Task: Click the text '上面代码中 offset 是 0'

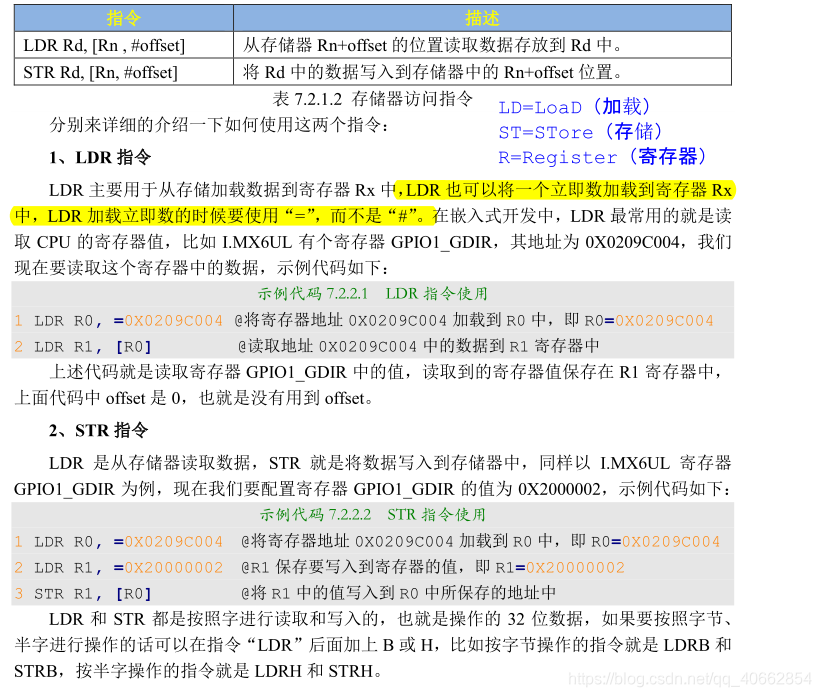Action: pyautogui.click(x=97, y=399)
